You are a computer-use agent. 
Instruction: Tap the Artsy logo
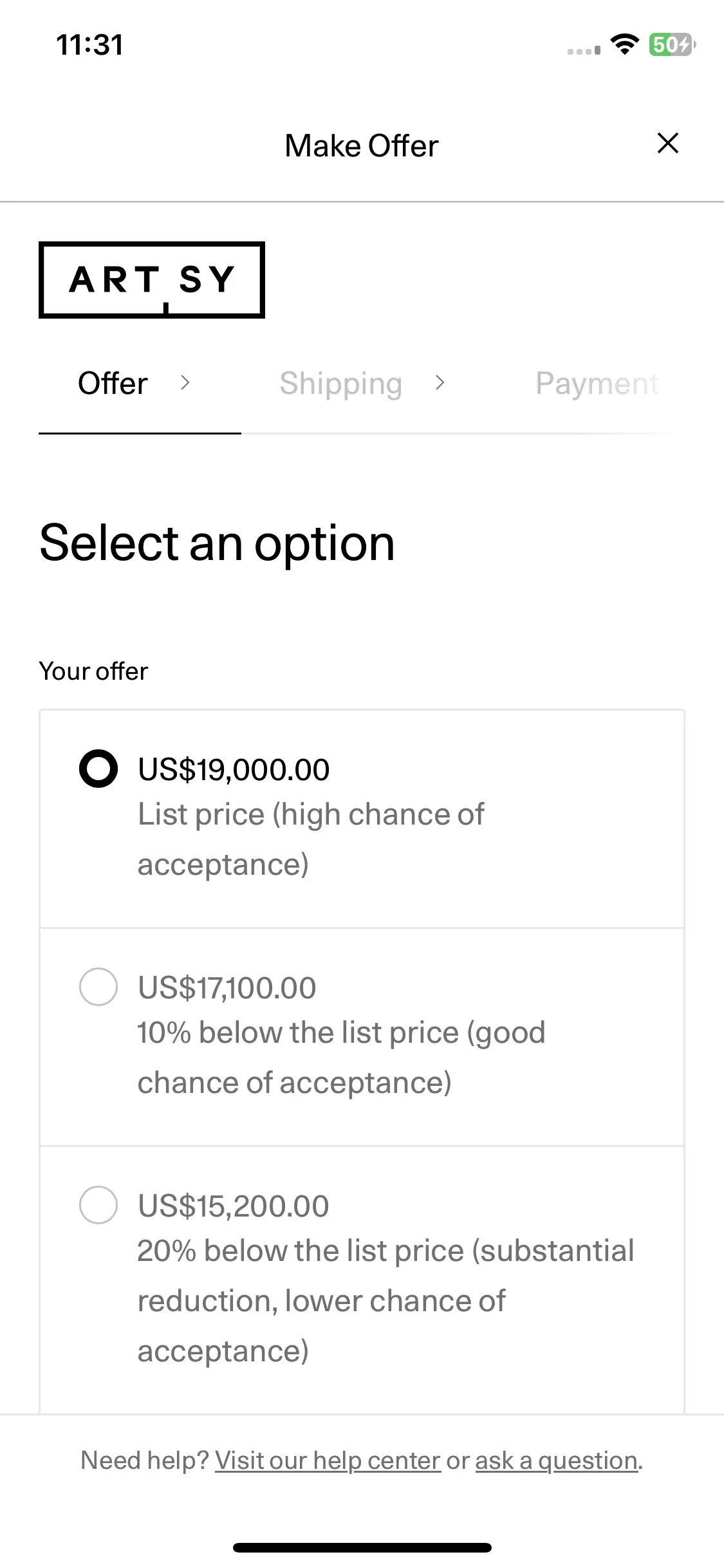click(152, 280)
